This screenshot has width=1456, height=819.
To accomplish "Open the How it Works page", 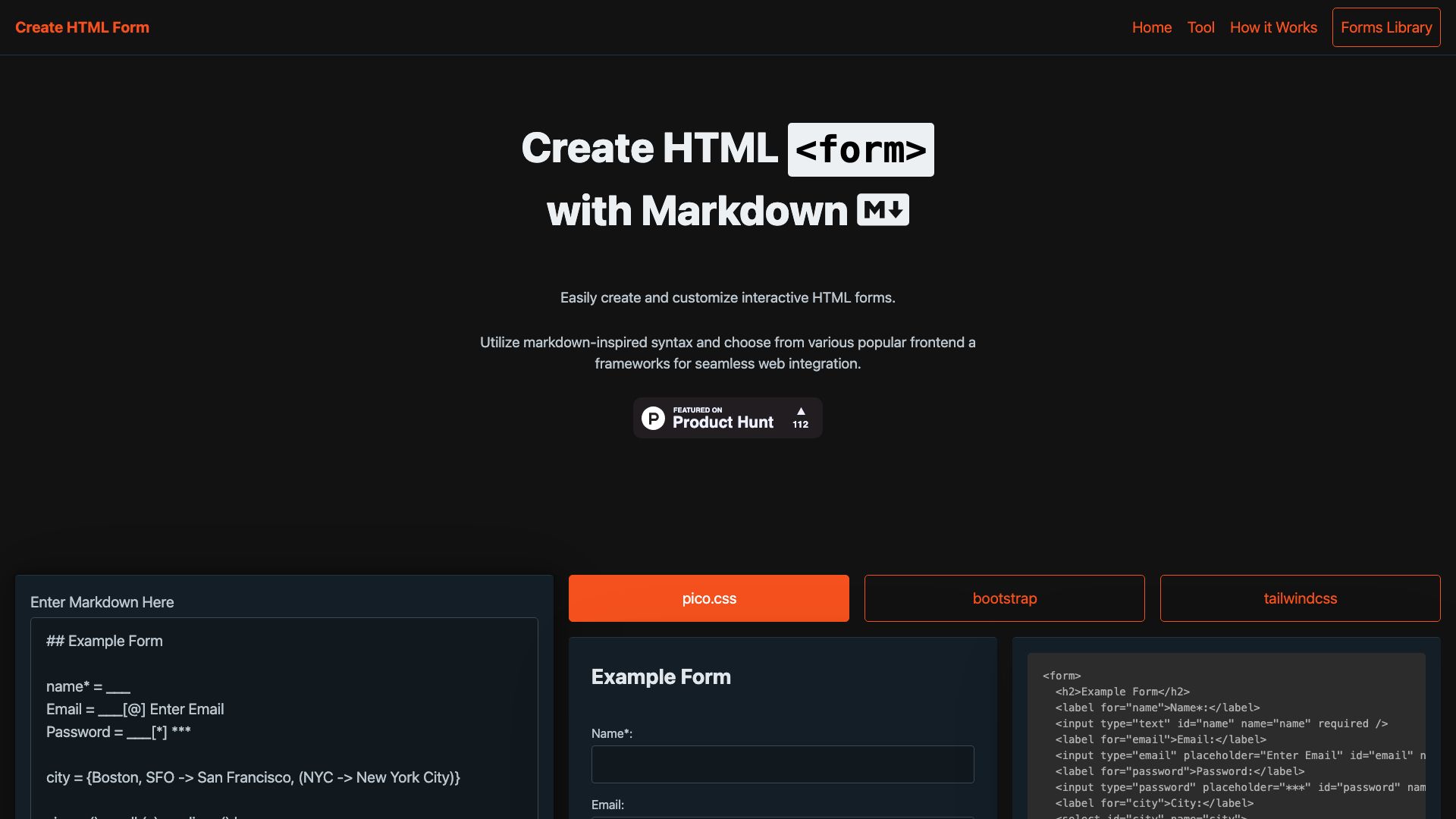I will click(1272, 27).
